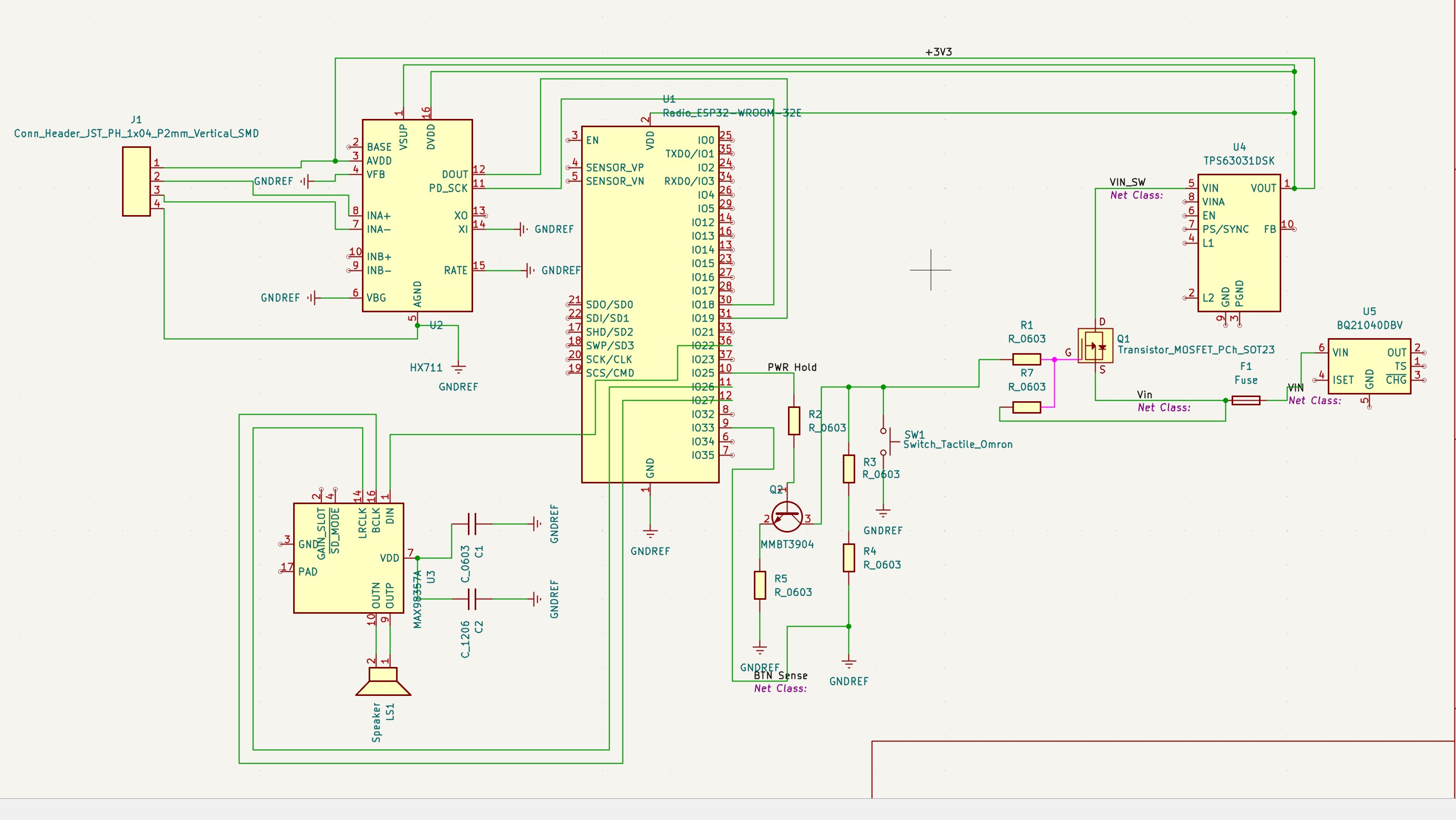
Task: Click the +3V3 net label
Action: (x=938, y=52)
